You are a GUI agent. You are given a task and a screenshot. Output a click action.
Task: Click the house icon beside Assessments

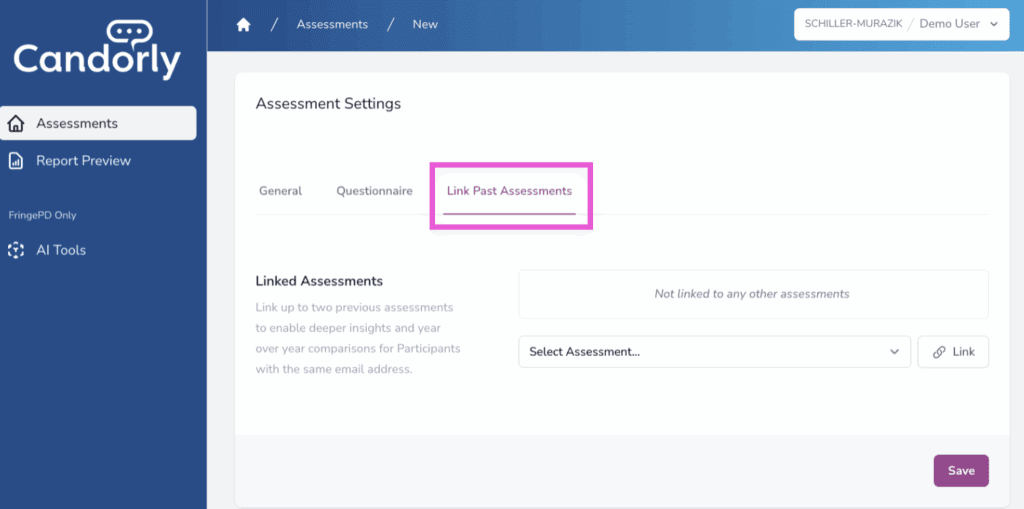tap(16, 124)
